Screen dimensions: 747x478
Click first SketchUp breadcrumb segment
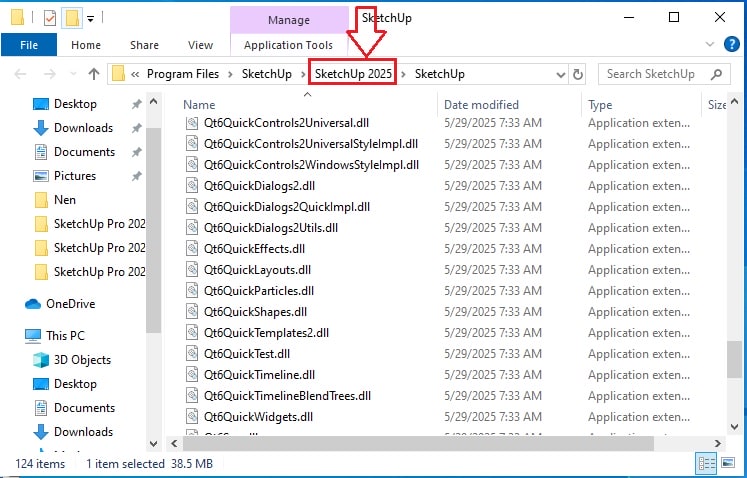[267, 74]
